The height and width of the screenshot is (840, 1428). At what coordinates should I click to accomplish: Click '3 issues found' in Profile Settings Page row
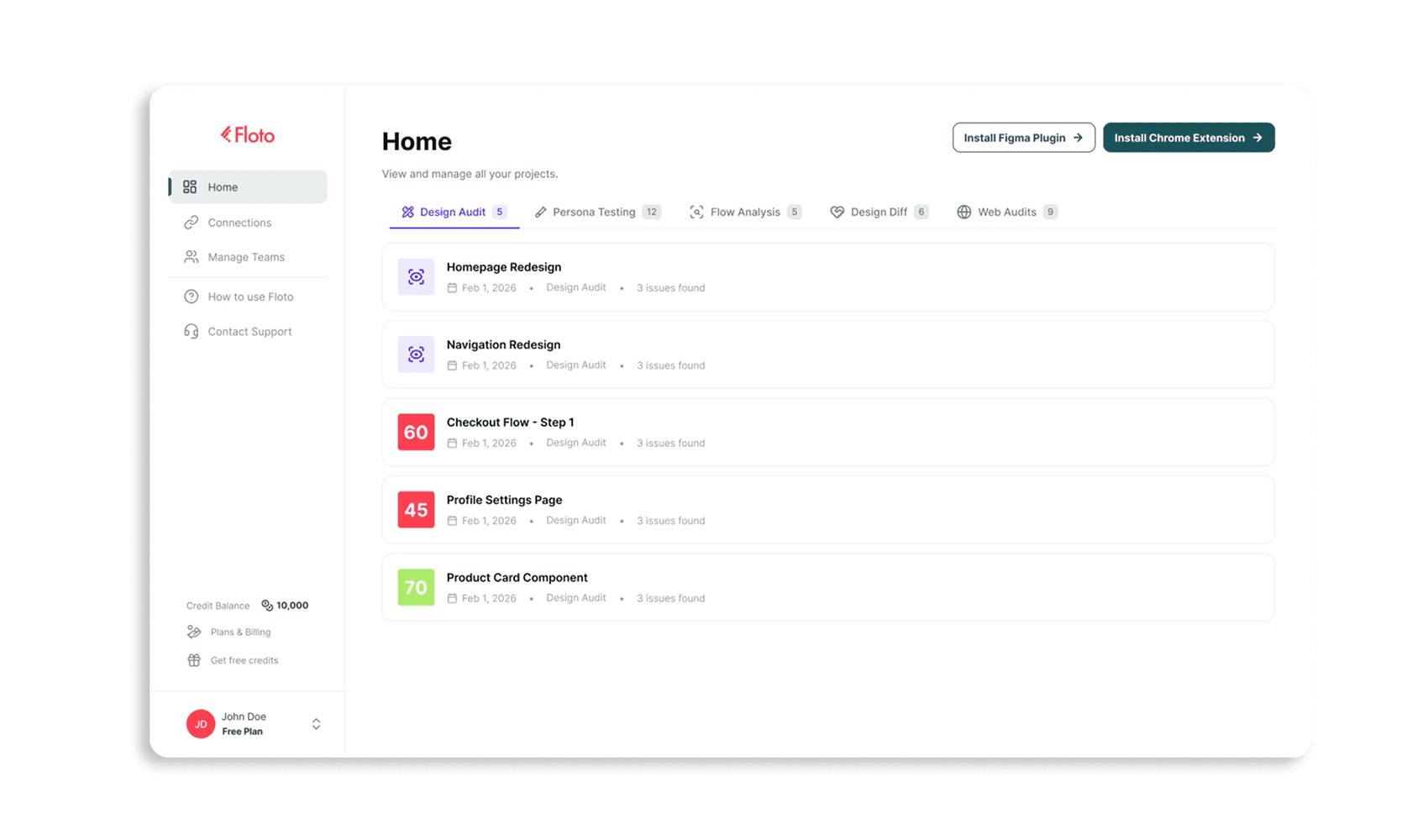(x=670, y=521)
